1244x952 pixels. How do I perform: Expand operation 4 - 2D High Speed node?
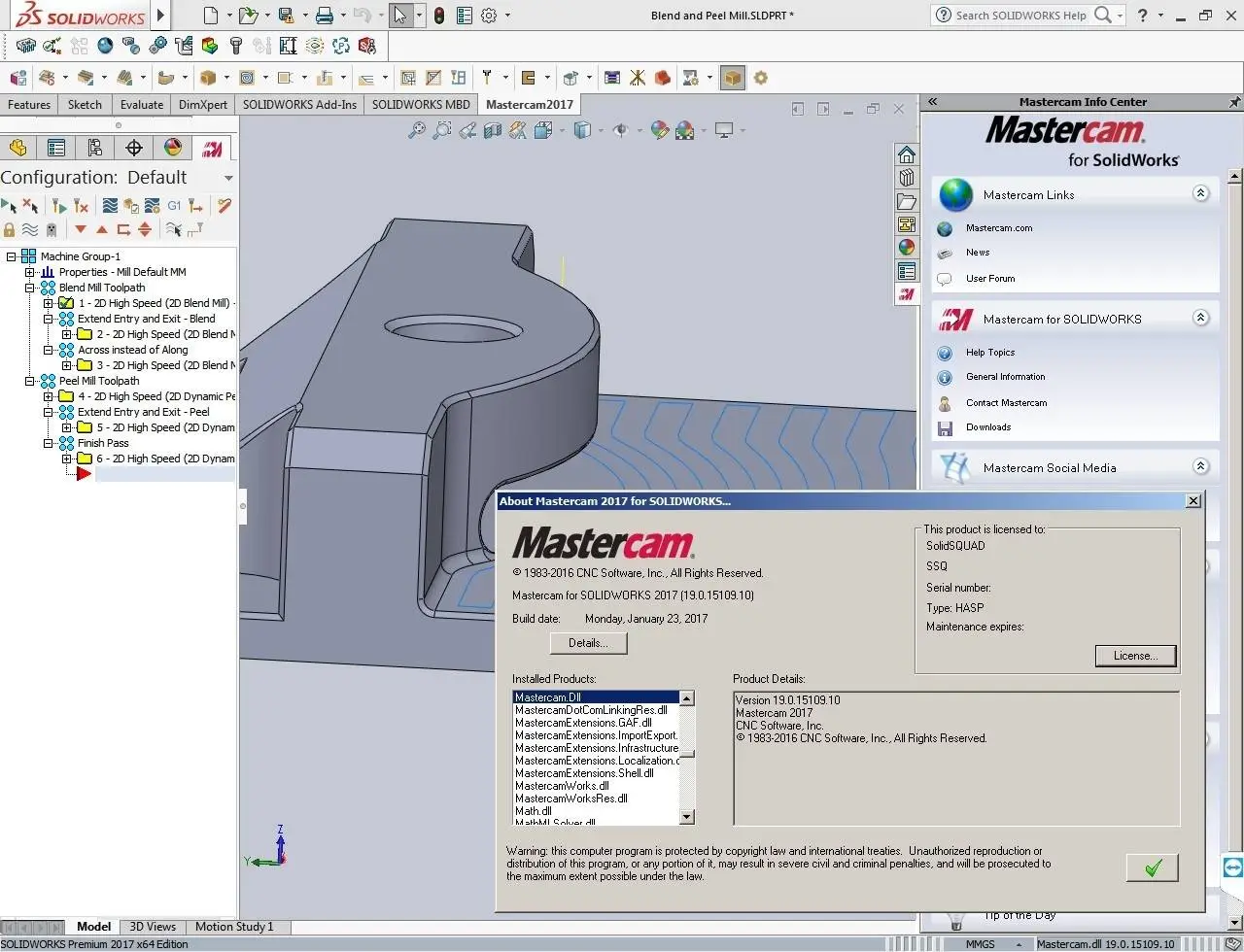click(49, 396)
